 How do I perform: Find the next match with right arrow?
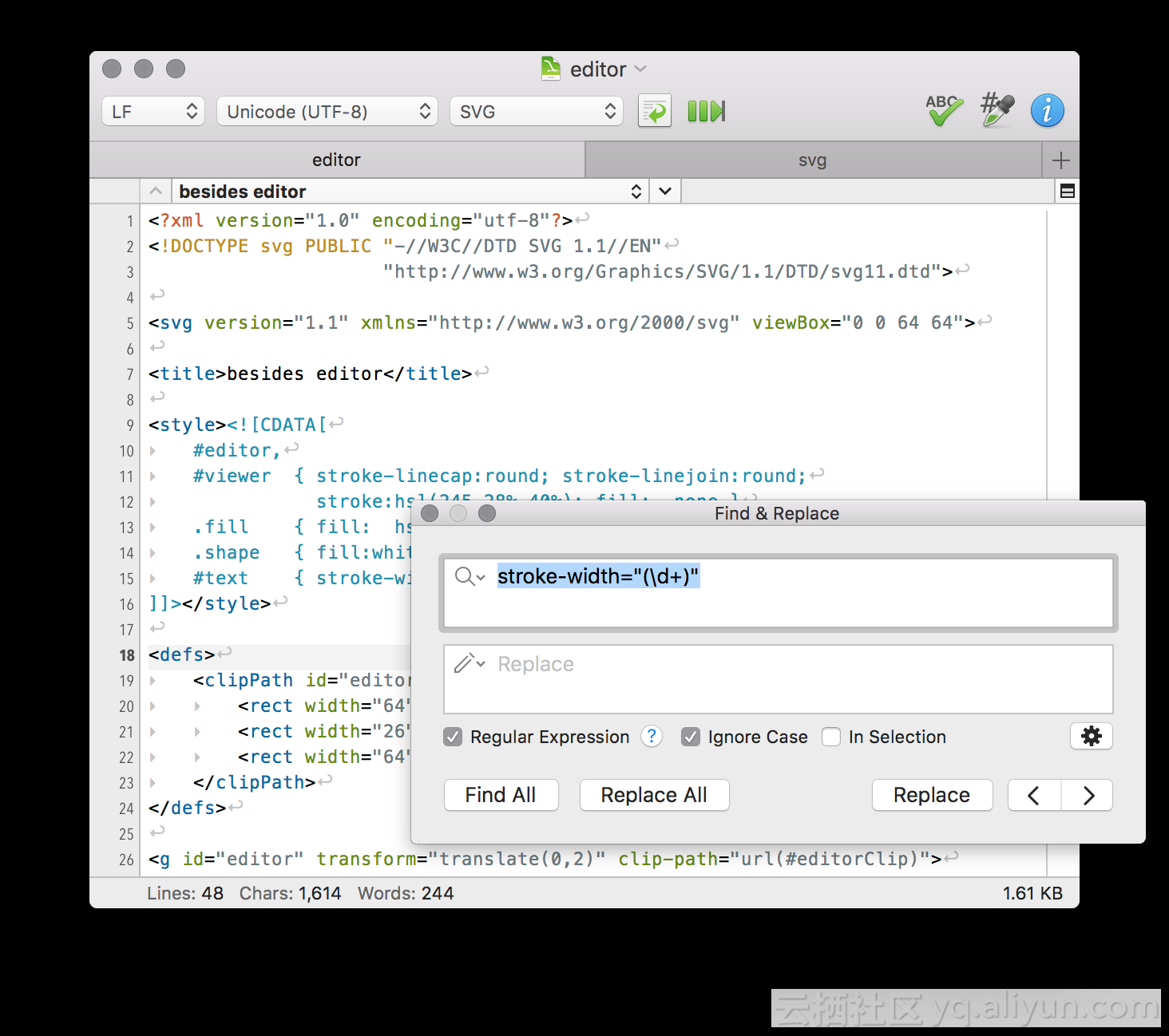[1088, 795]
